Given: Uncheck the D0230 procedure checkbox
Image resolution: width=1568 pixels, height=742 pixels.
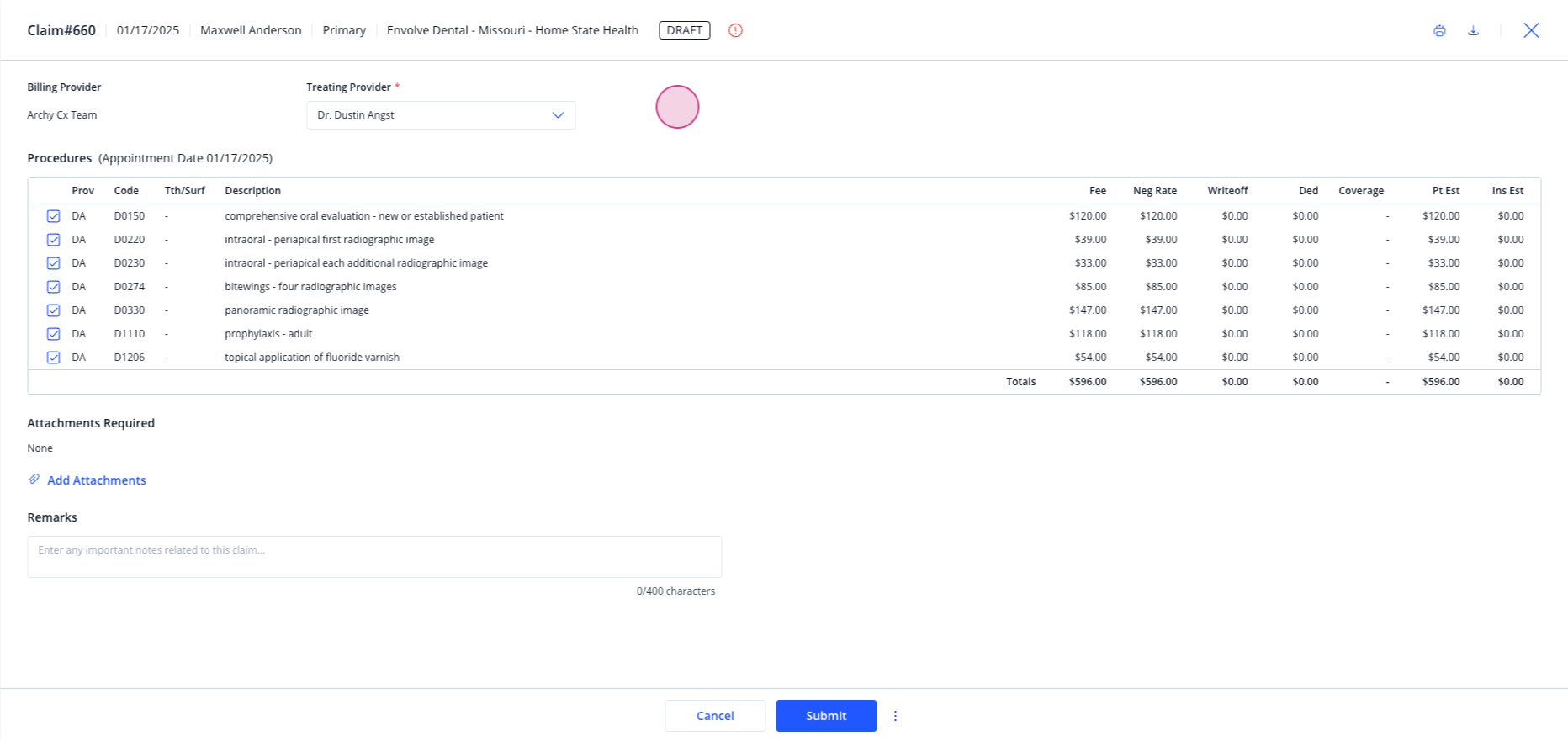Looking at the screenshot, I should [x=53, y=263].
